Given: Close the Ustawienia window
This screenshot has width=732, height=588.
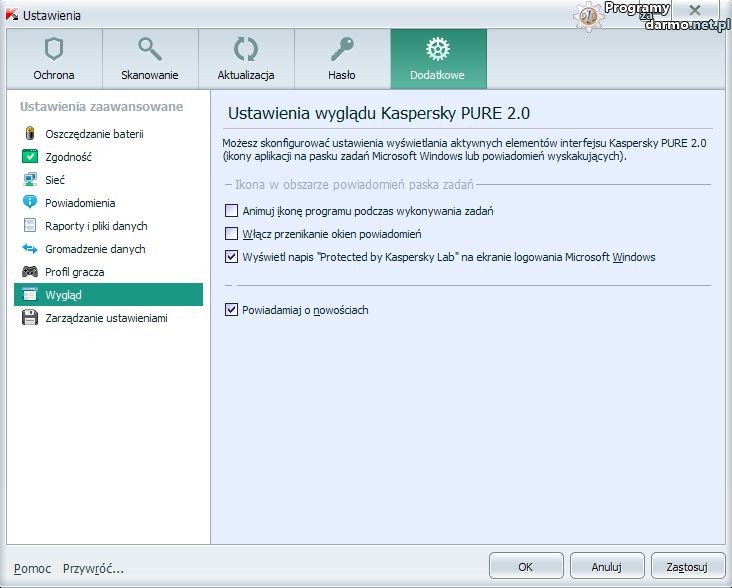Looking at the screenshot, I should [x=695, y=10].
